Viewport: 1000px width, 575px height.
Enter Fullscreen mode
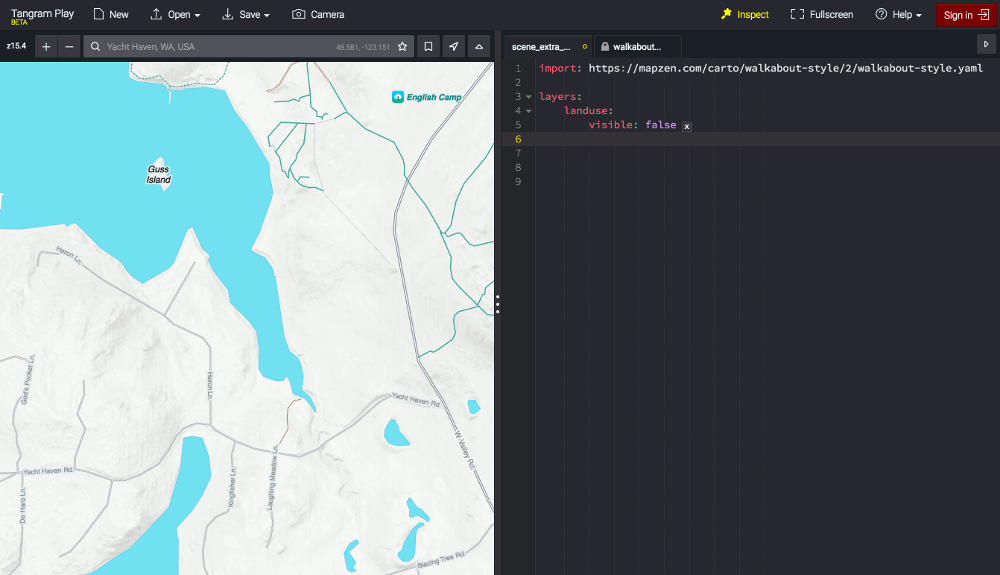click(821, 14)
